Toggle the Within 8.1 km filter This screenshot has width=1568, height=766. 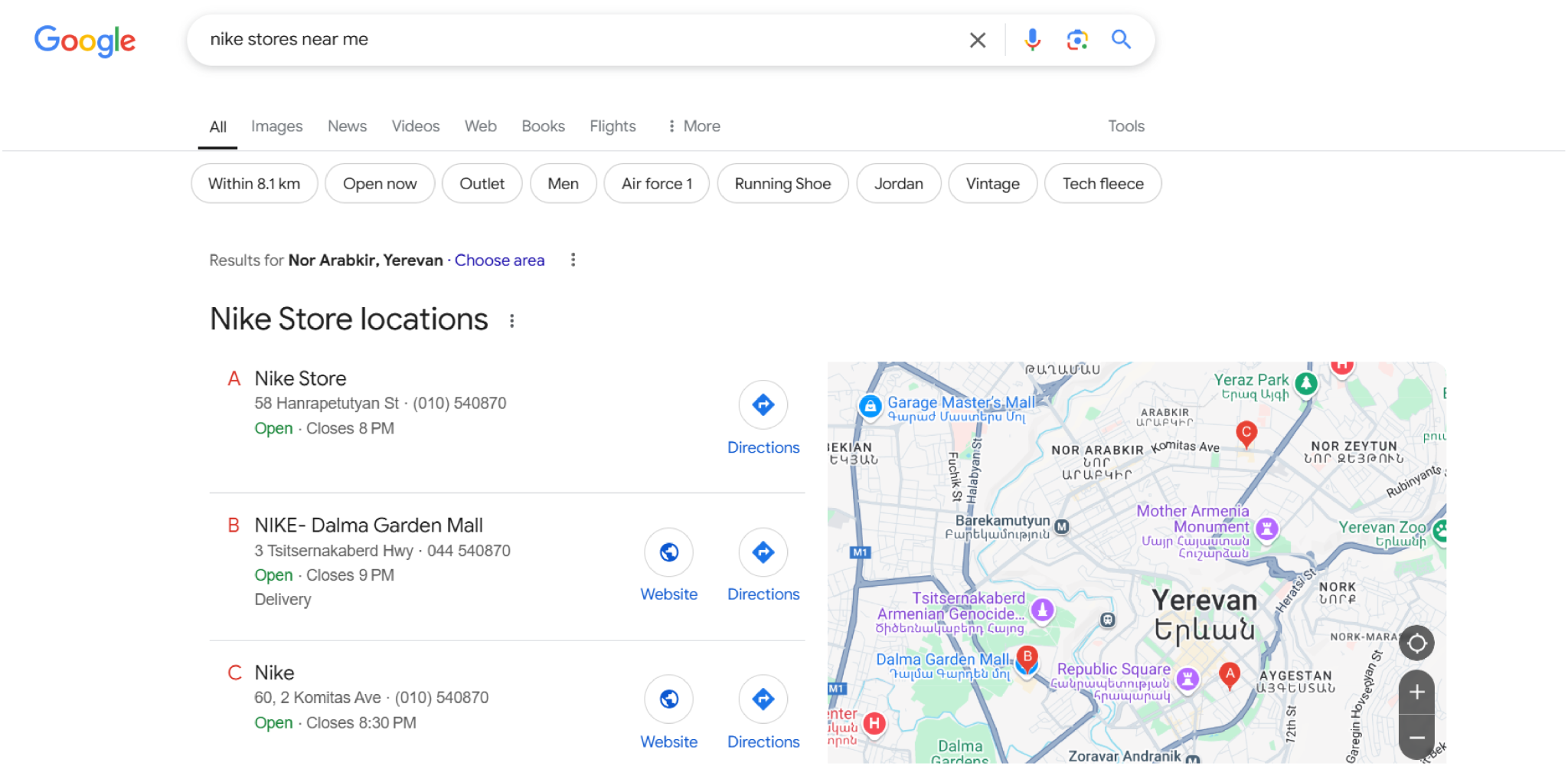[x=253, y=183]
